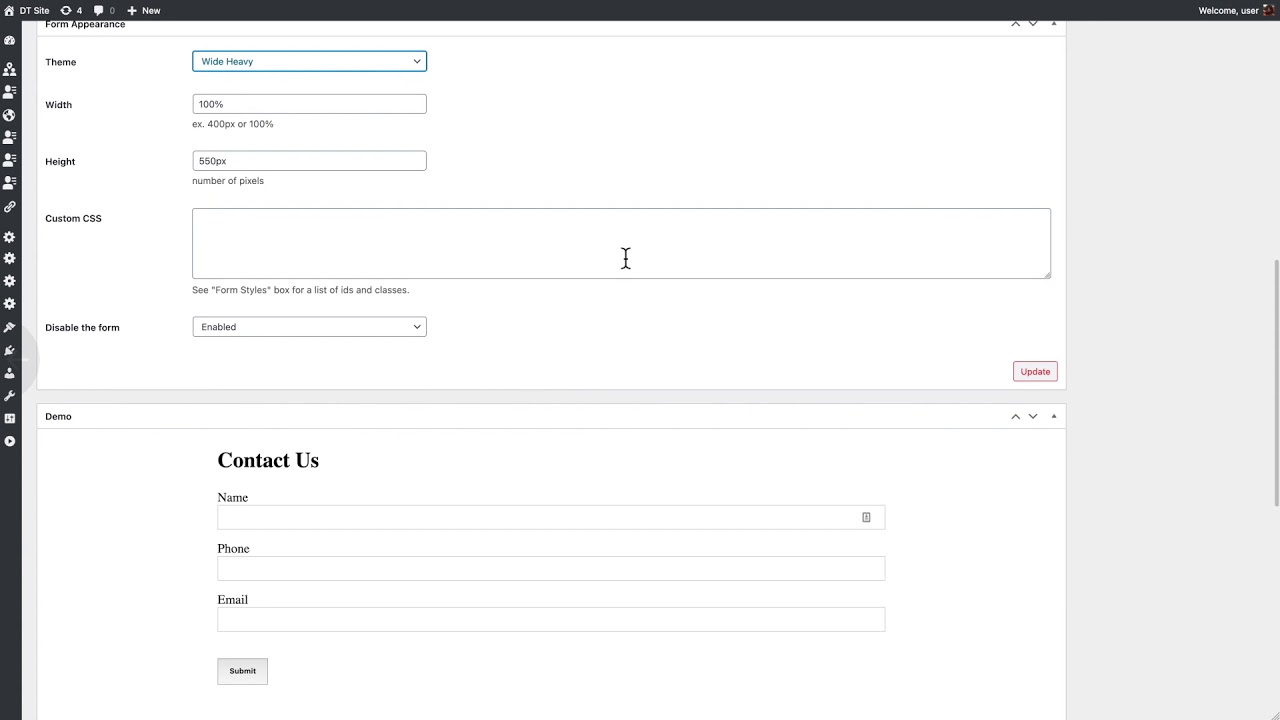
Task: Click into the Custom CSS text area
Action: [x=621, y=243]
